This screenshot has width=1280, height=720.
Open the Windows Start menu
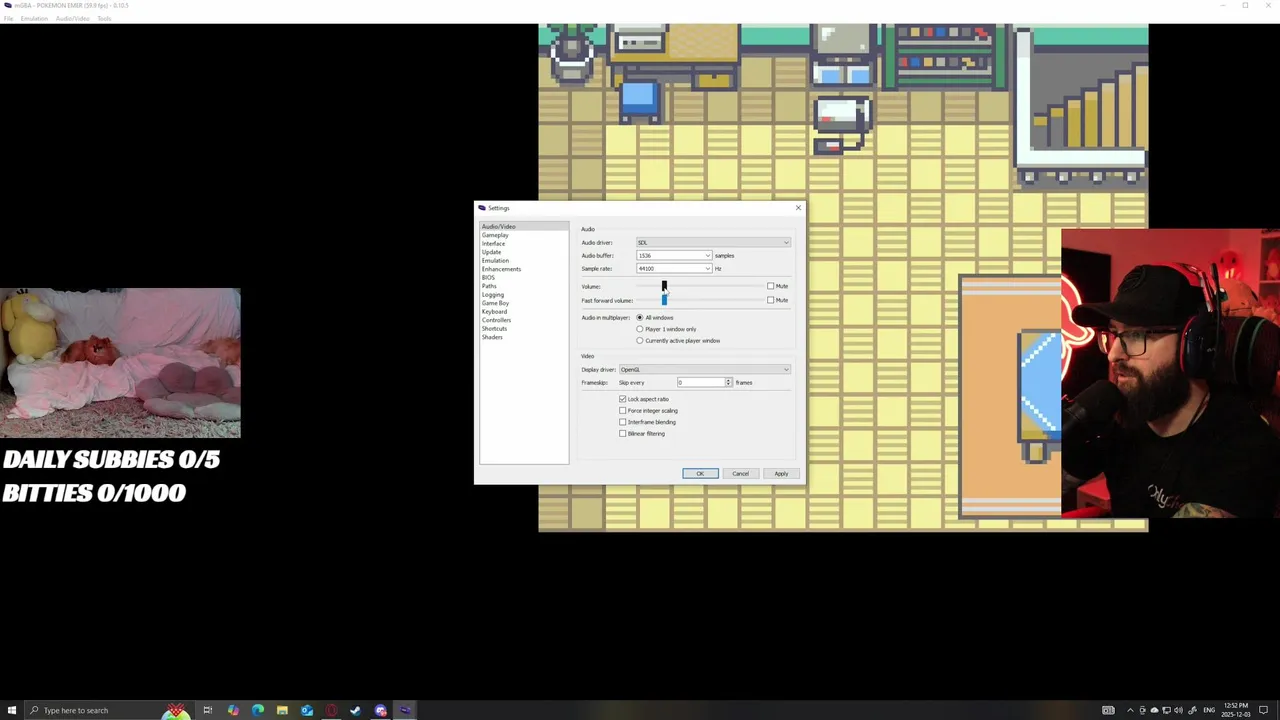pos(12,710)
